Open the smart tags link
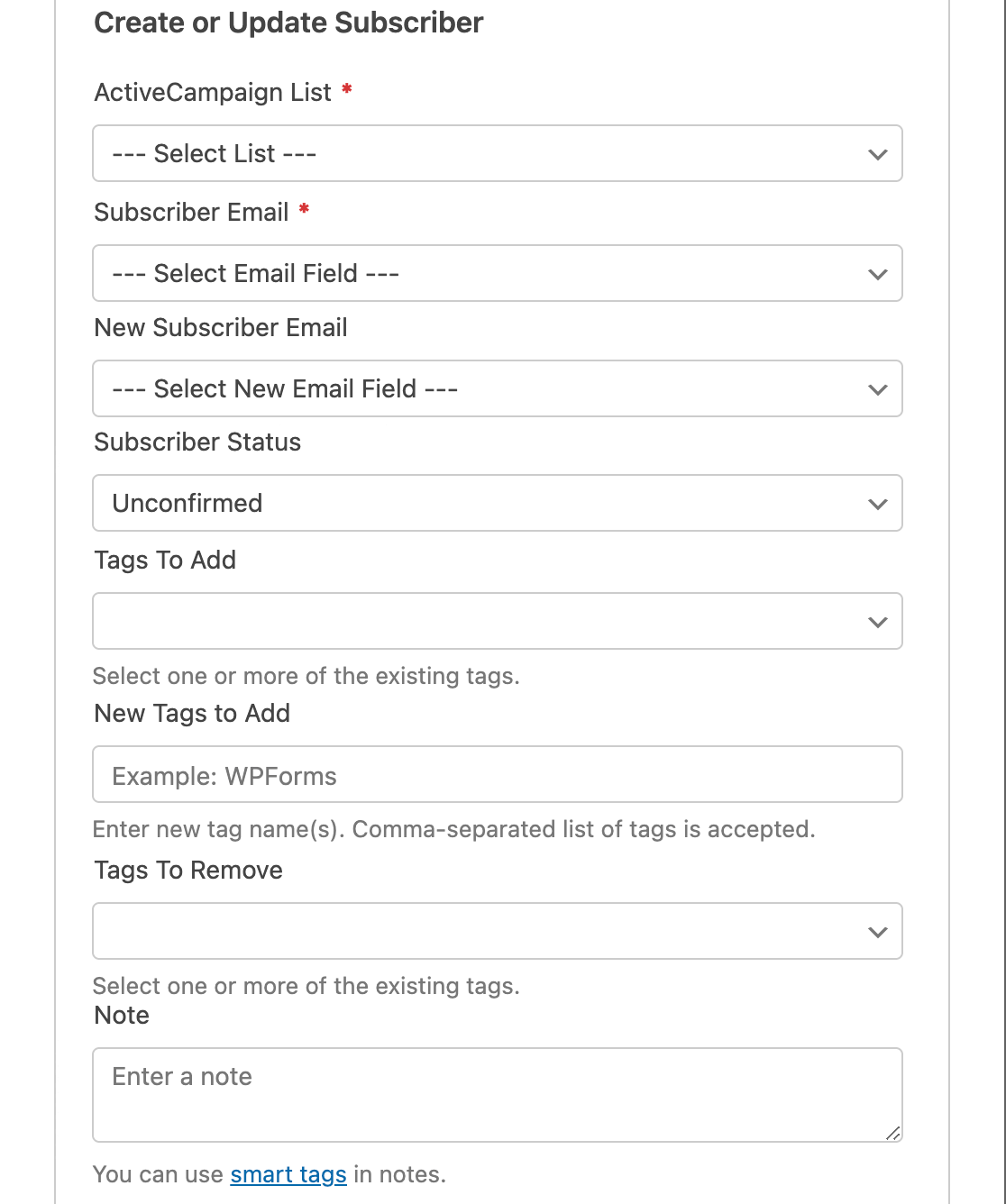Screen dimensions: 1006x1204 (x=288, y=1175)
